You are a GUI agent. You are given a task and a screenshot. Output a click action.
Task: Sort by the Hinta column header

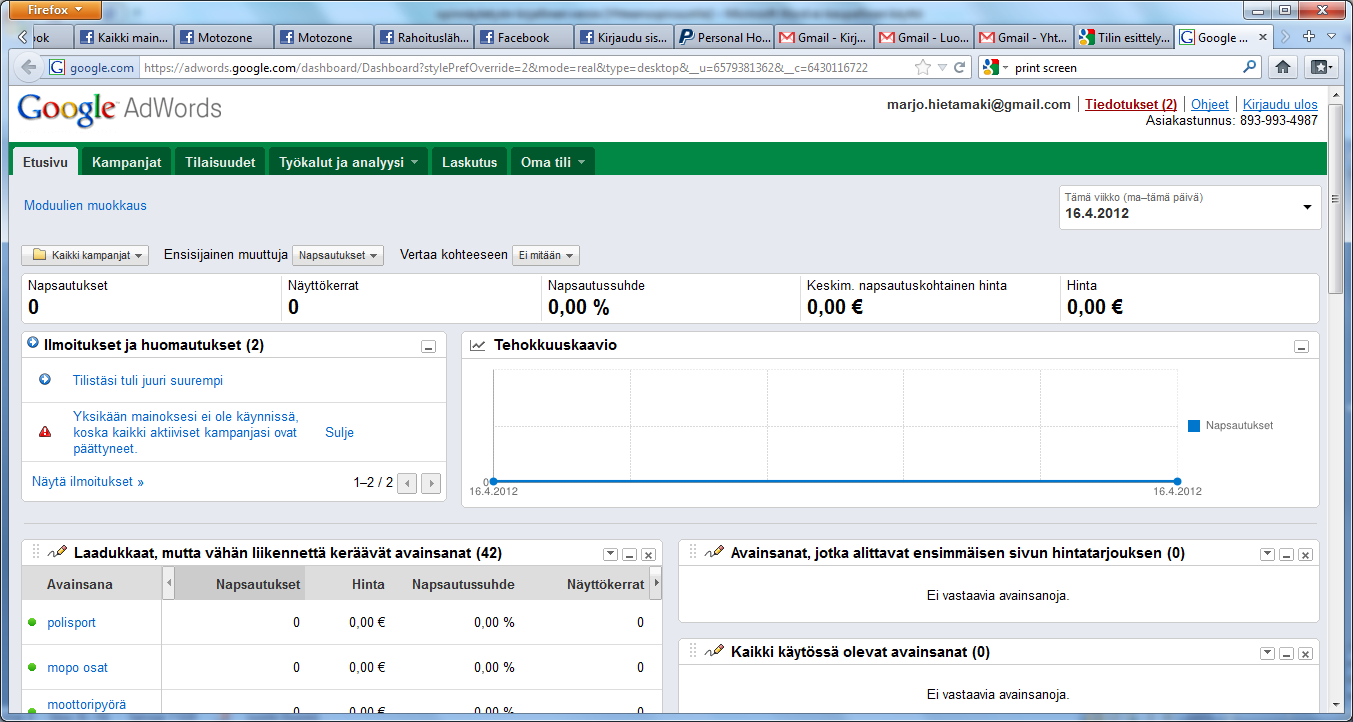[x=368, y=584]
